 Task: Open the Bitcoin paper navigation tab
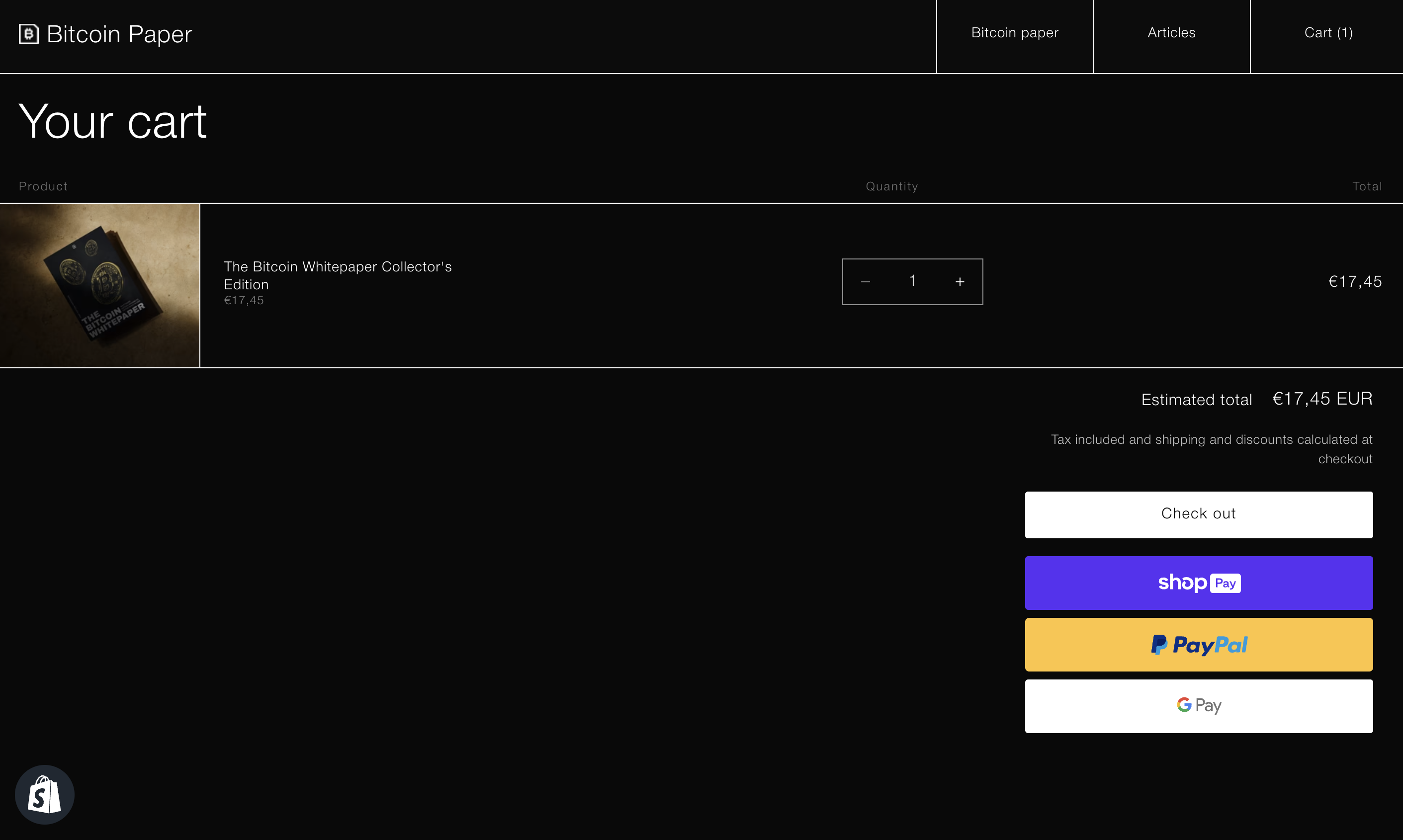[1014, 32]
